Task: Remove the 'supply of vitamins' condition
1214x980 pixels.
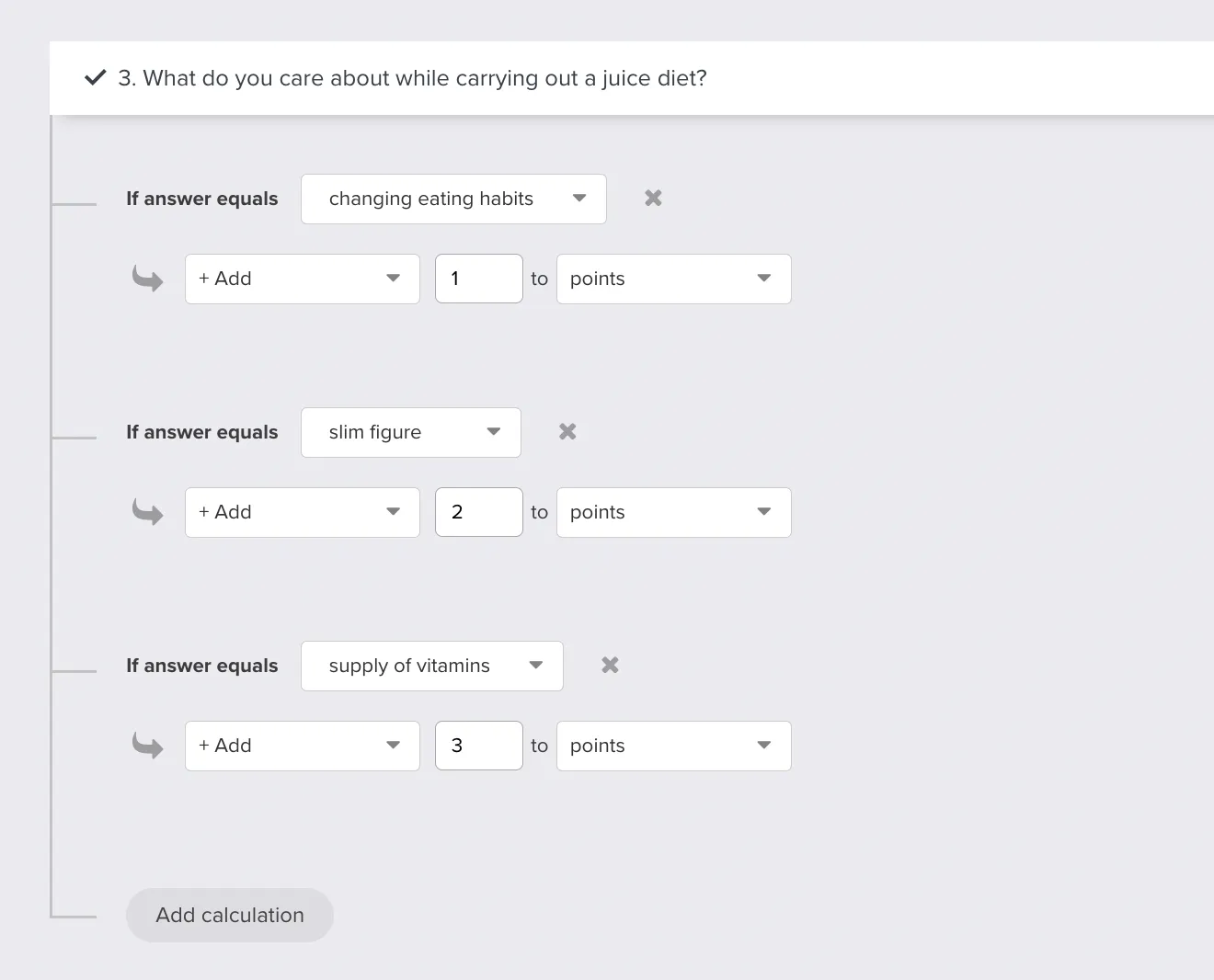Action: click(x=610, y=666)
